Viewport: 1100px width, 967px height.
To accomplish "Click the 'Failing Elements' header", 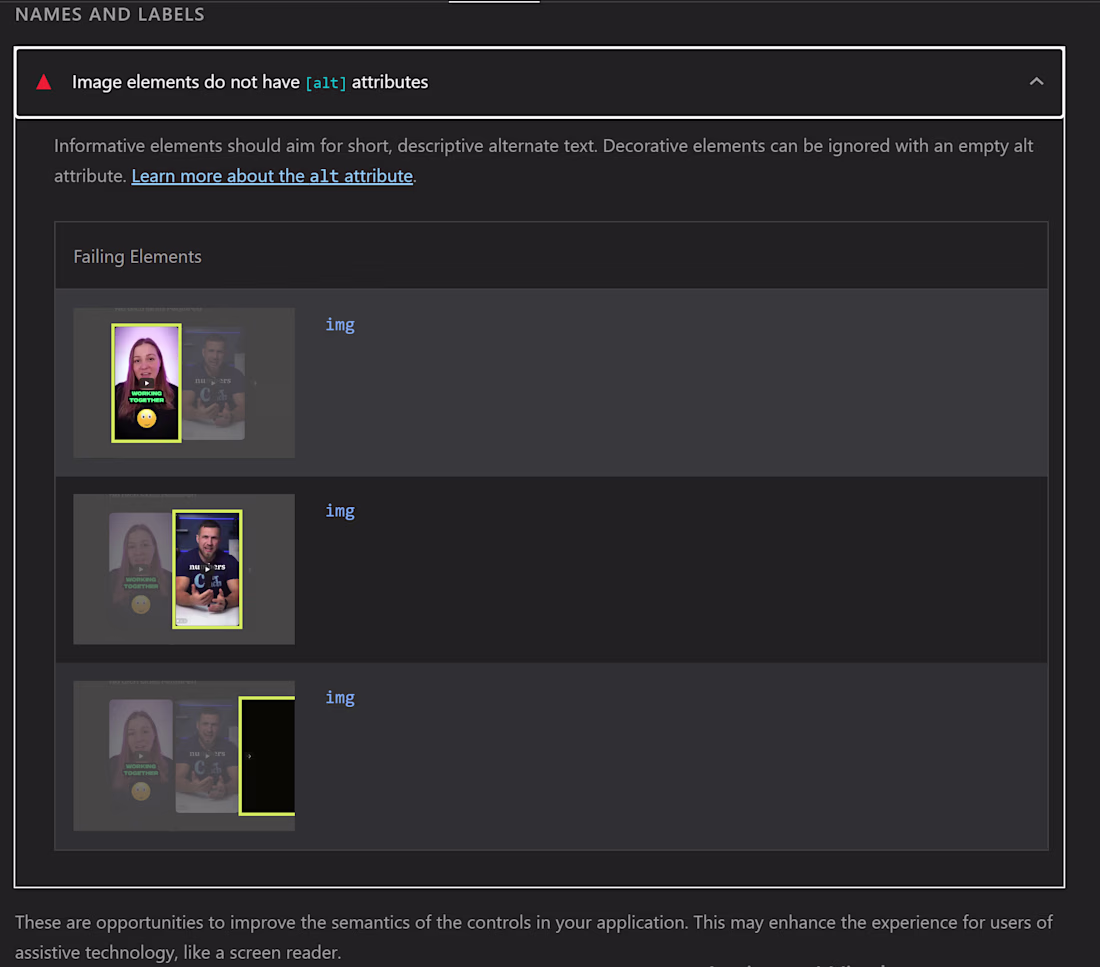I will [138, 257].
